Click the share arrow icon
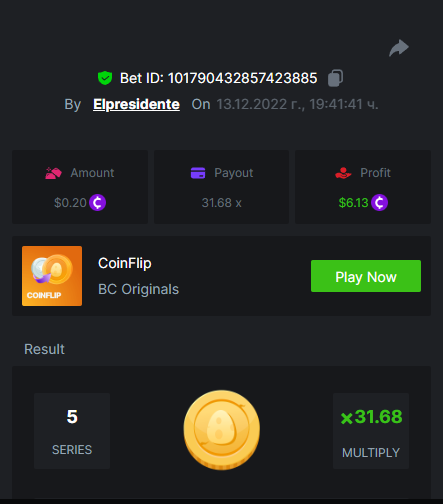443x504 pixels. pos(399,48)
